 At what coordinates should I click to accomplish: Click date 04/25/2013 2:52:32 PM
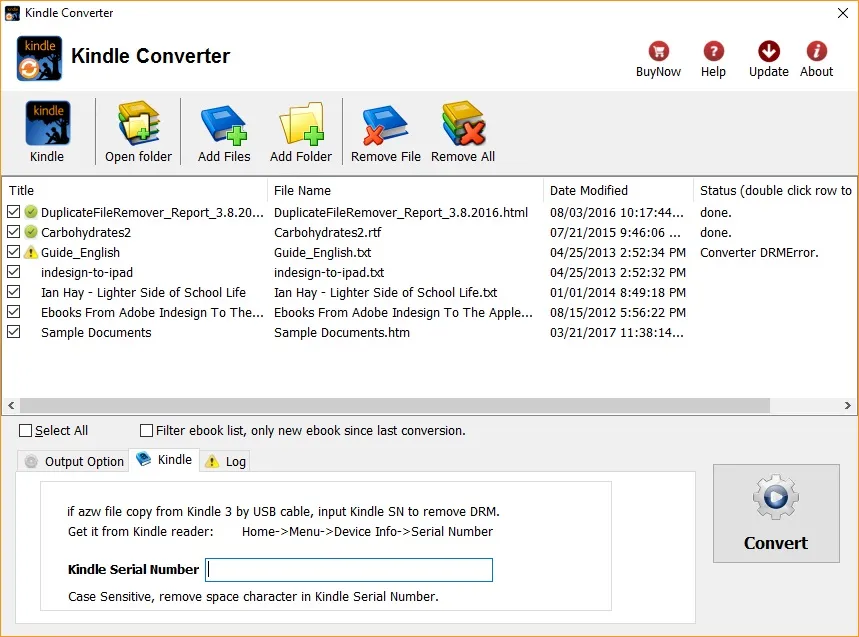coord(618,272)
